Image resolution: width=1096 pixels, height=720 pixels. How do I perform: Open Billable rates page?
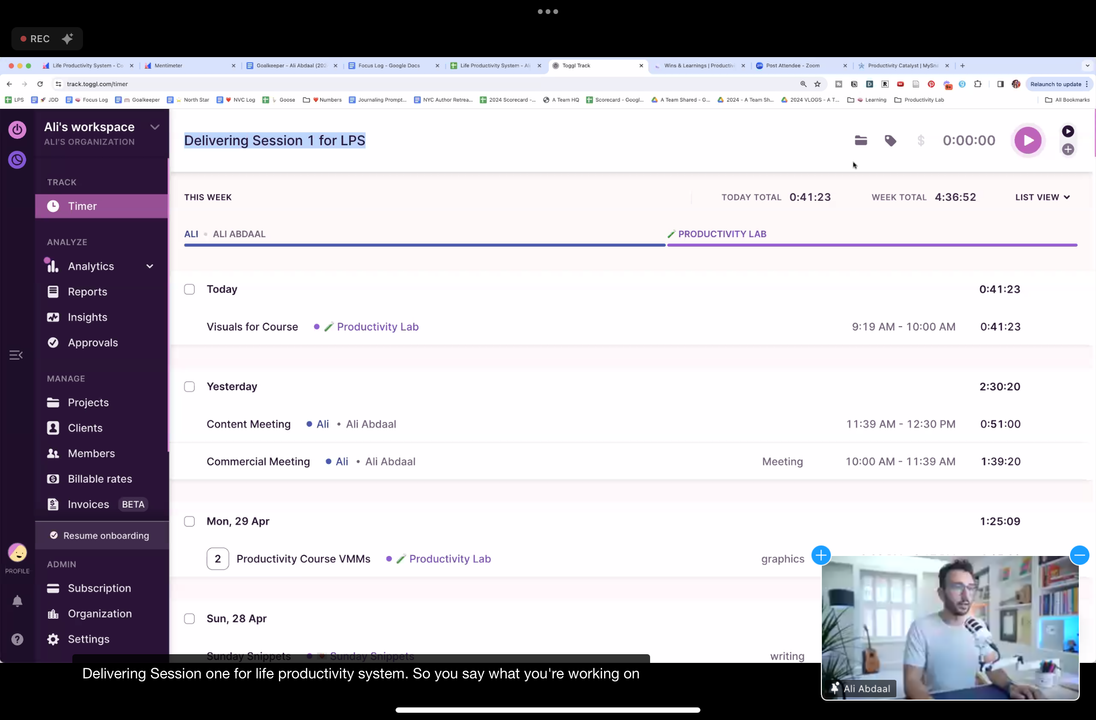[x=101, y=479]
